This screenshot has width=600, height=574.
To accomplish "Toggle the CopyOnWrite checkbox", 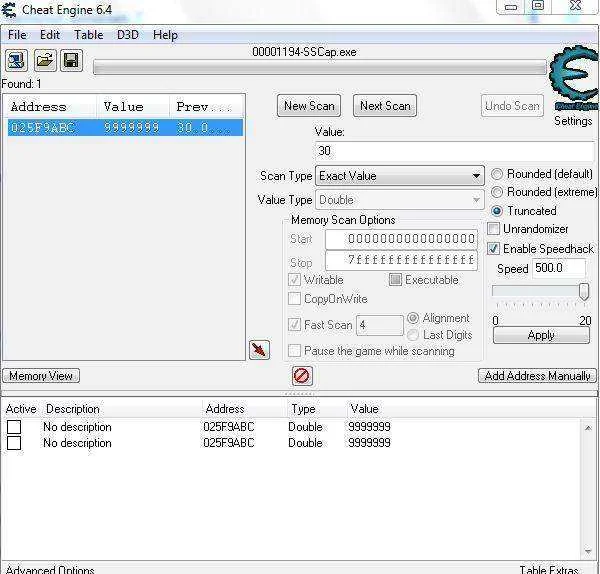I will [294, 298].
